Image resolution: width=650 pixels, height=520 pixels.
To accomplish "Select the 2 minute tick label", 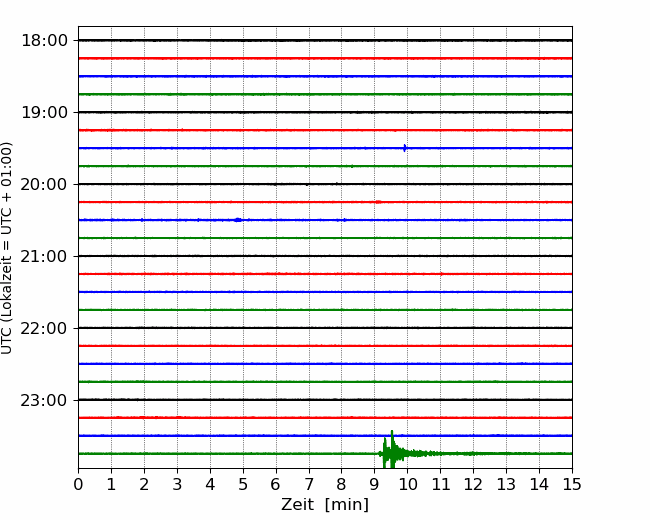I will [x=144, y=485].
